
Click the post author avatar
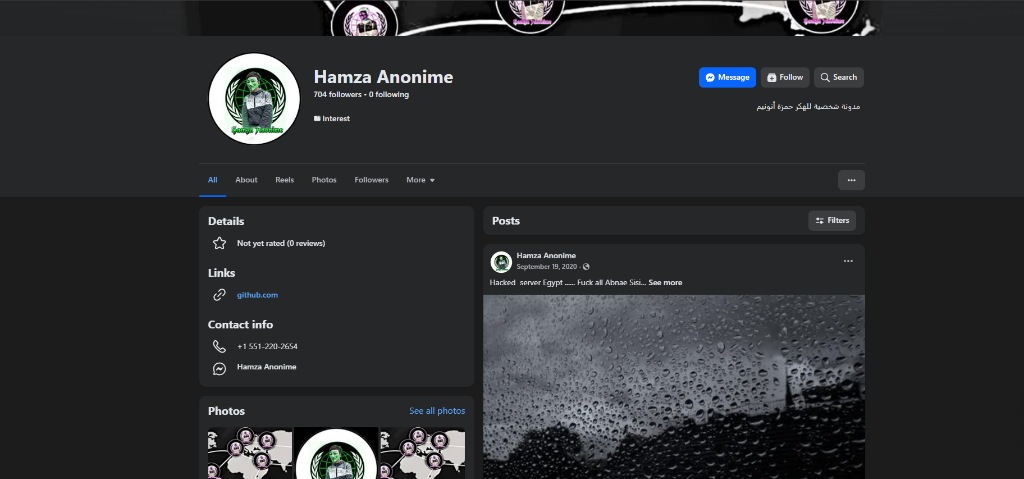click(501, 261)
